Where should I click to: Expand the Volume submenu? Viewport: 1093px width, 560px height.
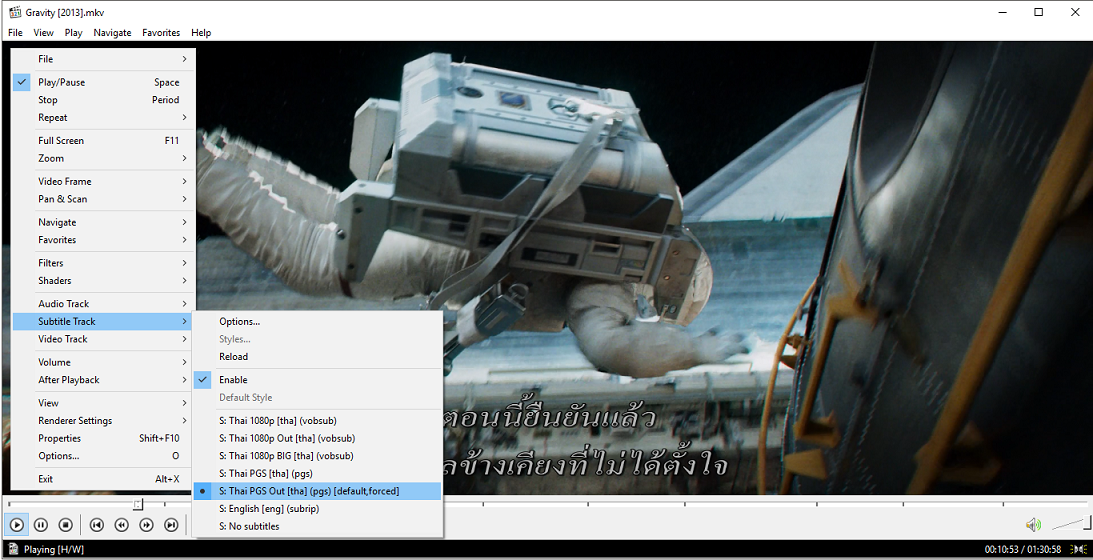point(103,362)
